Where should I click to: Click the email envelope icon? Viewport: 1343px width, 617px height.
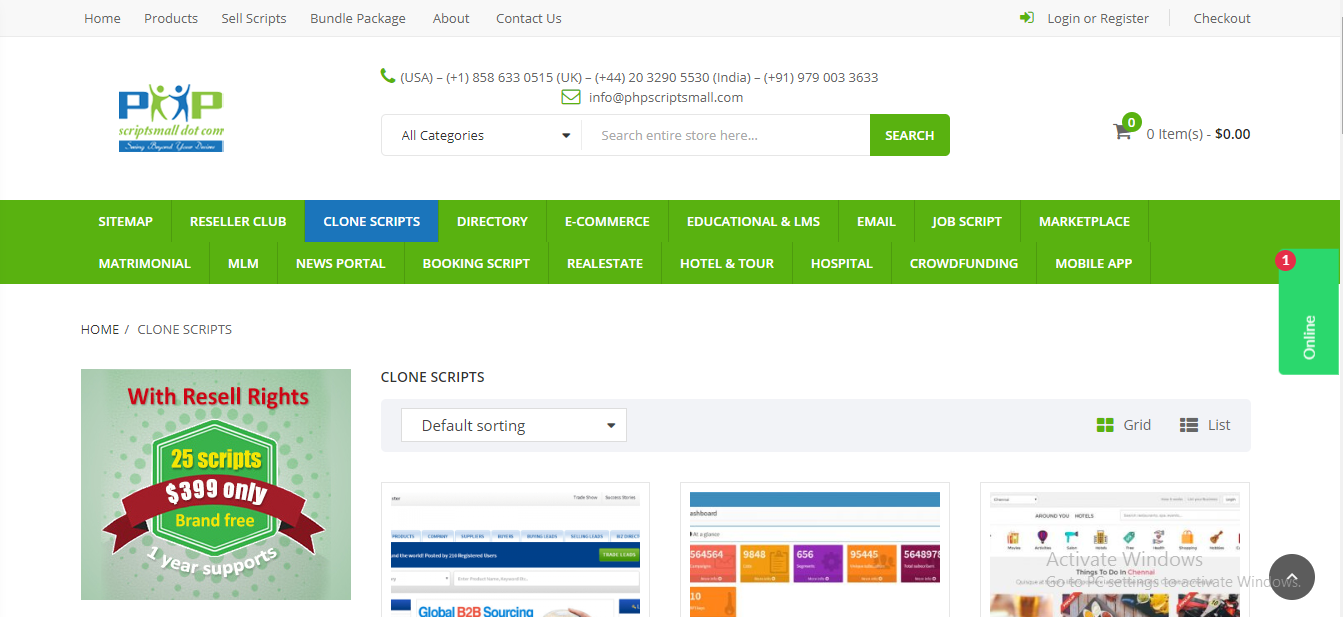(x=570, y=96)
